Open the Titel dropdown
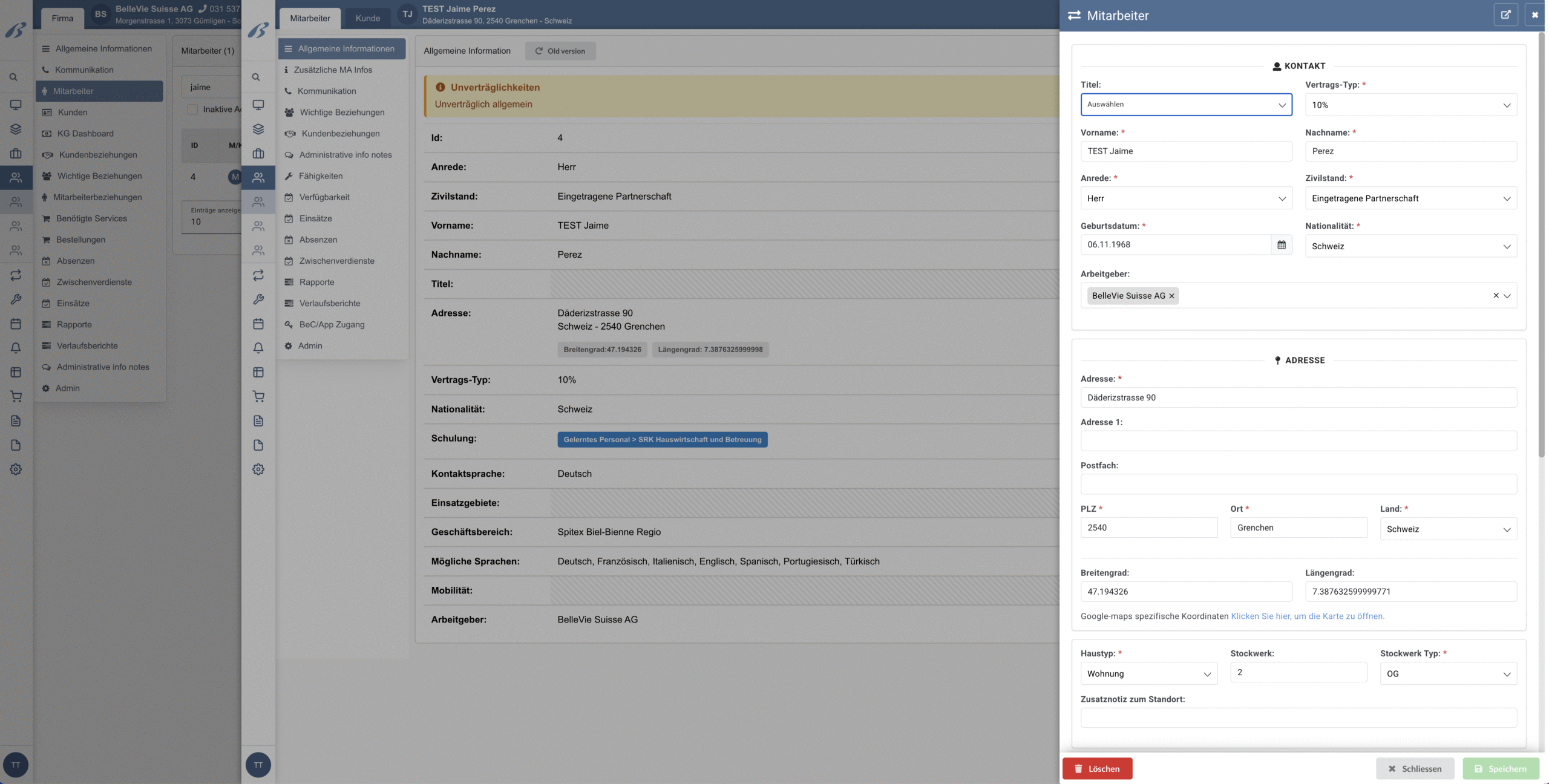Image resolution: width=1549 pixels, height=784 pixels. [1186, 105]
